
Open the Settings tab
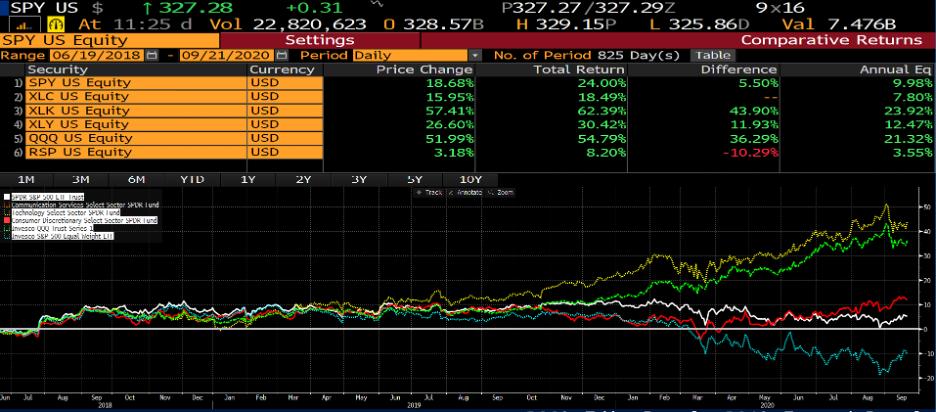coord(319,41)
